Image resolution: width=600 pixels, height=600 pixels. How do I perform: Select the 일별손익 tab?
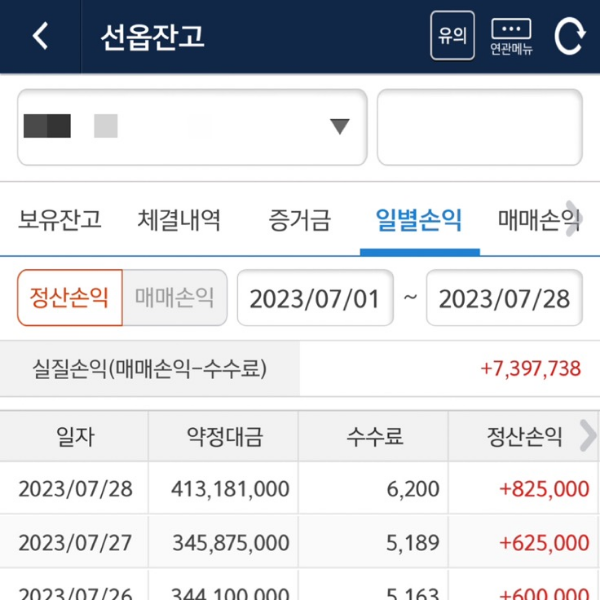click(418, 219)
